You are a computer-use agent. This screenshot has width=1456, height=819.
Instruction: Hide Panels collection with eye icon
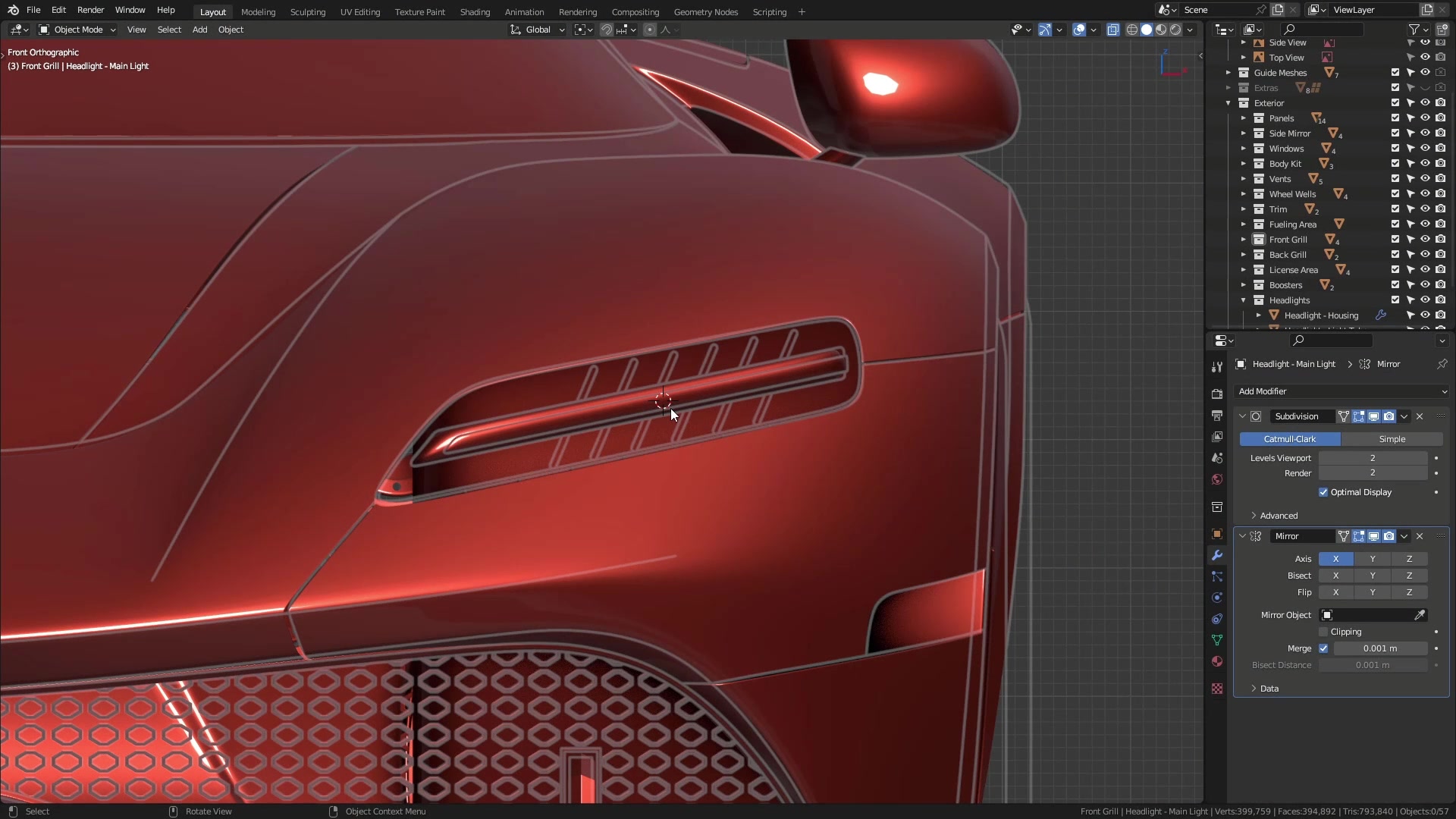tap(1425, 118)
